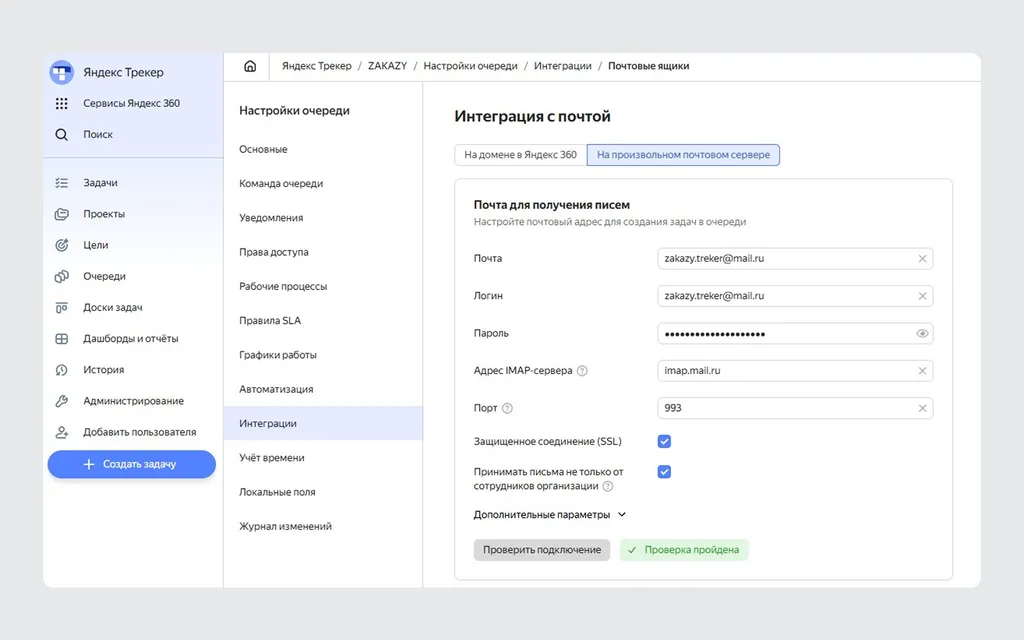Click the Проекты folder icon
This screenshot has width=1024, height=640.
coord(61,214)
